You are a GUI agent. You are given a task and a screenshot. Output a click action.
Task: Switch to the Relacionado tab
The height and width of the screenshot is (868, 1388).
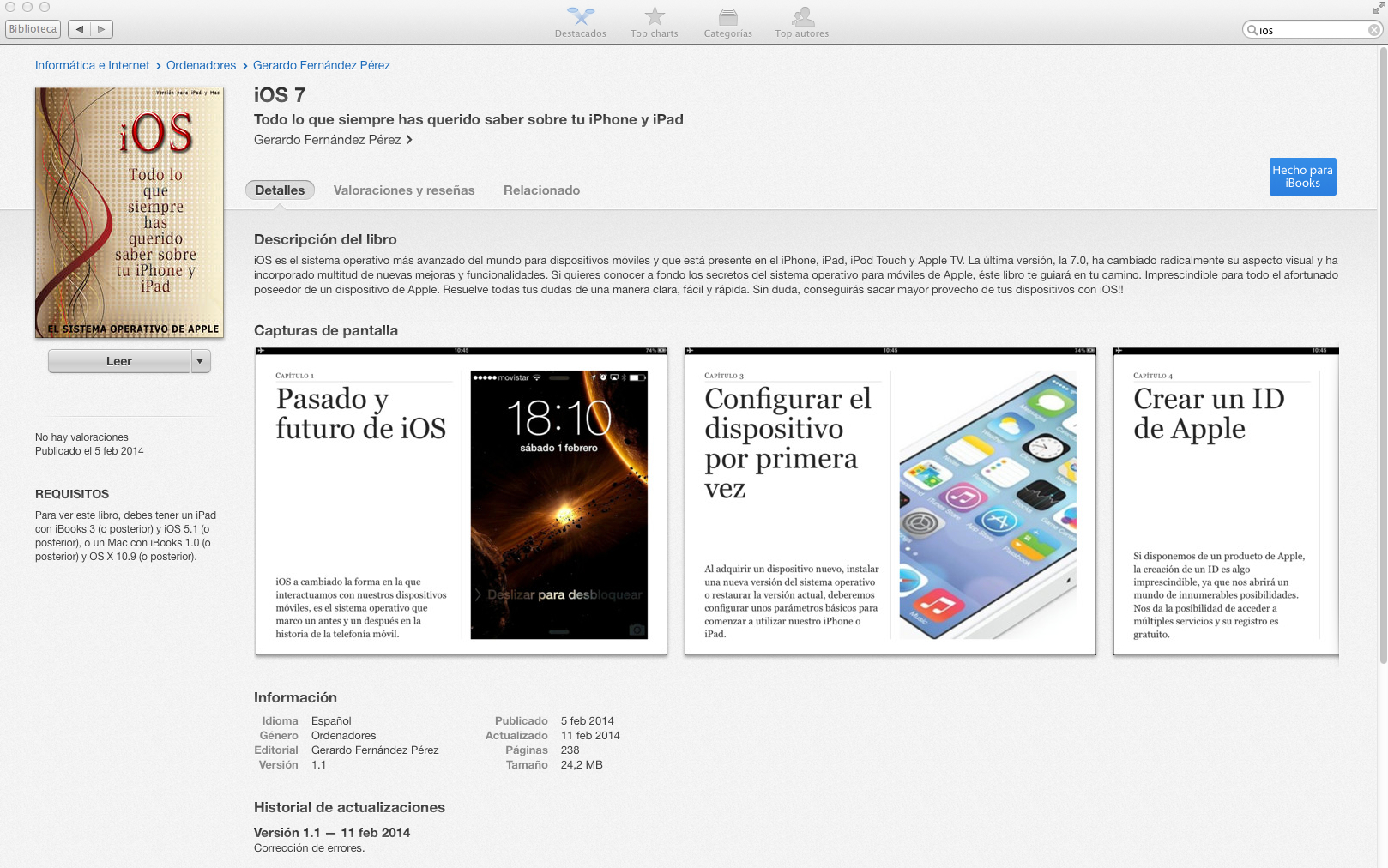(x=541, y=190)
